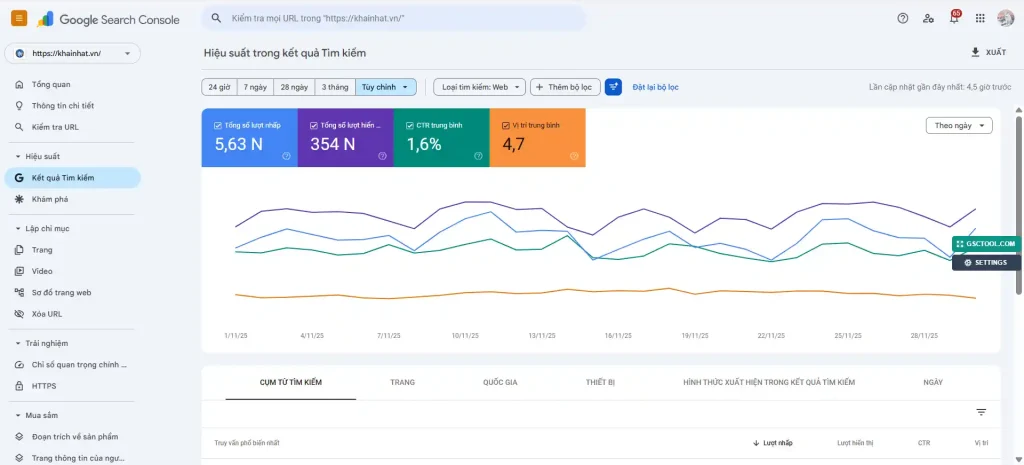Click the help icon on CTR trung bình card

pyautogui.click(x=478, y=156)
